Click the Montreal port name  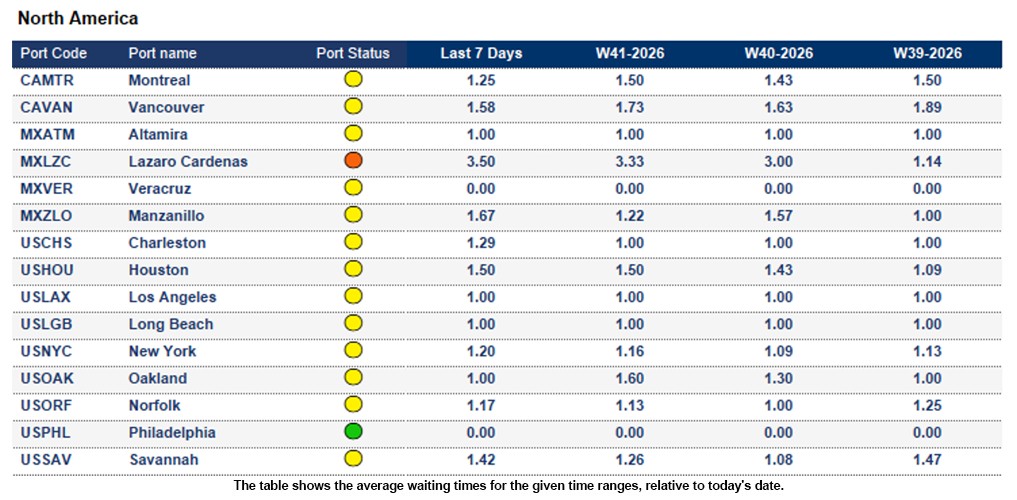(160, 80)
